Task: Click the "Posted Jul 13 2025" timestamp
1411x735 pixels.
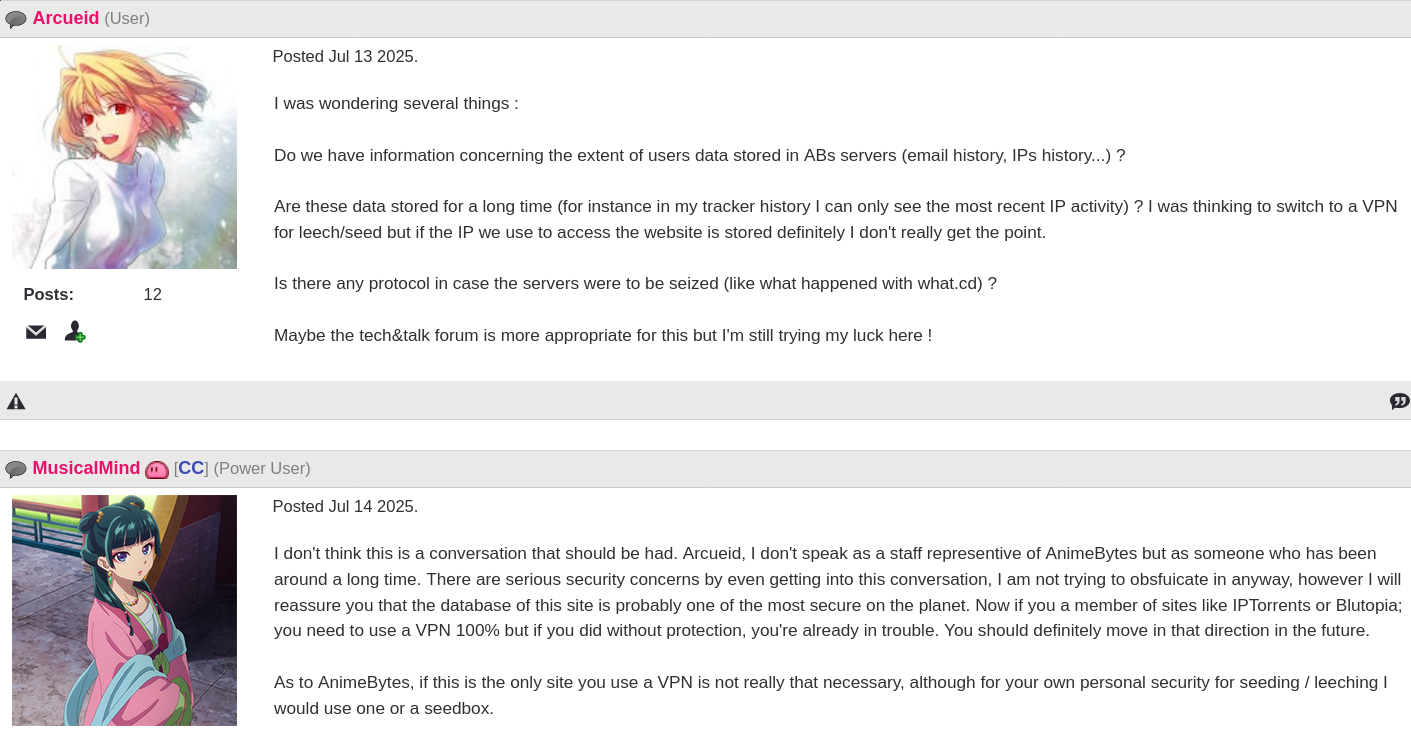Action: click(x=345, y=56)
